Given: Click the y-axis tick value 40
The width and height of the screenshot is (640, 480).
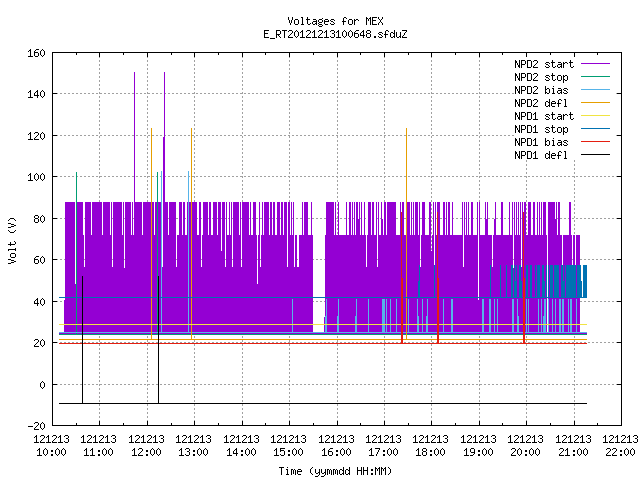Looking at the screenshot, I should [x=39, y=302].
